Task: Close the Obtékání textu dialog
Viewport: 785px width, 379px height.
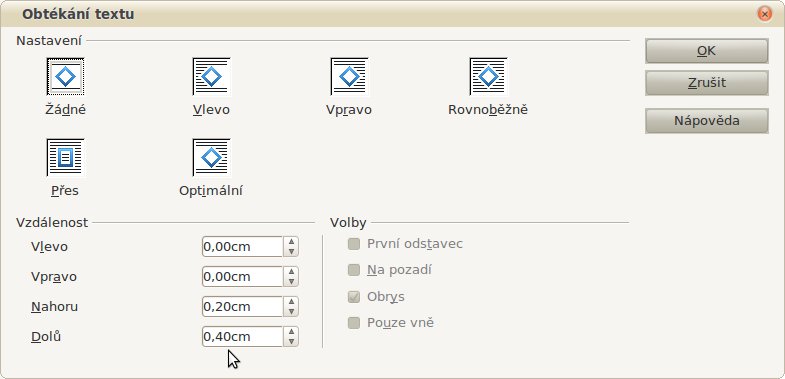Action: click(764, 14)
